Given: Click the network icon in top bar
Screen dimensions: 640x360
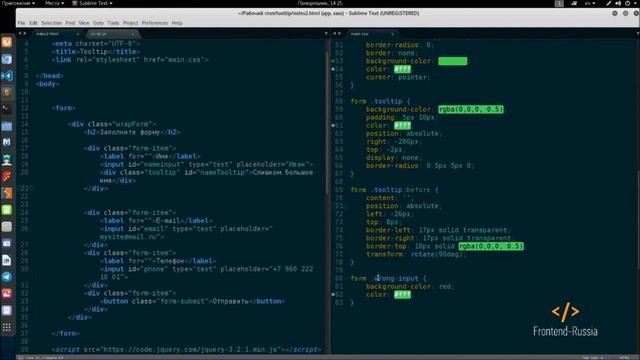Looking at the screenshot, I should pos(574,3).
